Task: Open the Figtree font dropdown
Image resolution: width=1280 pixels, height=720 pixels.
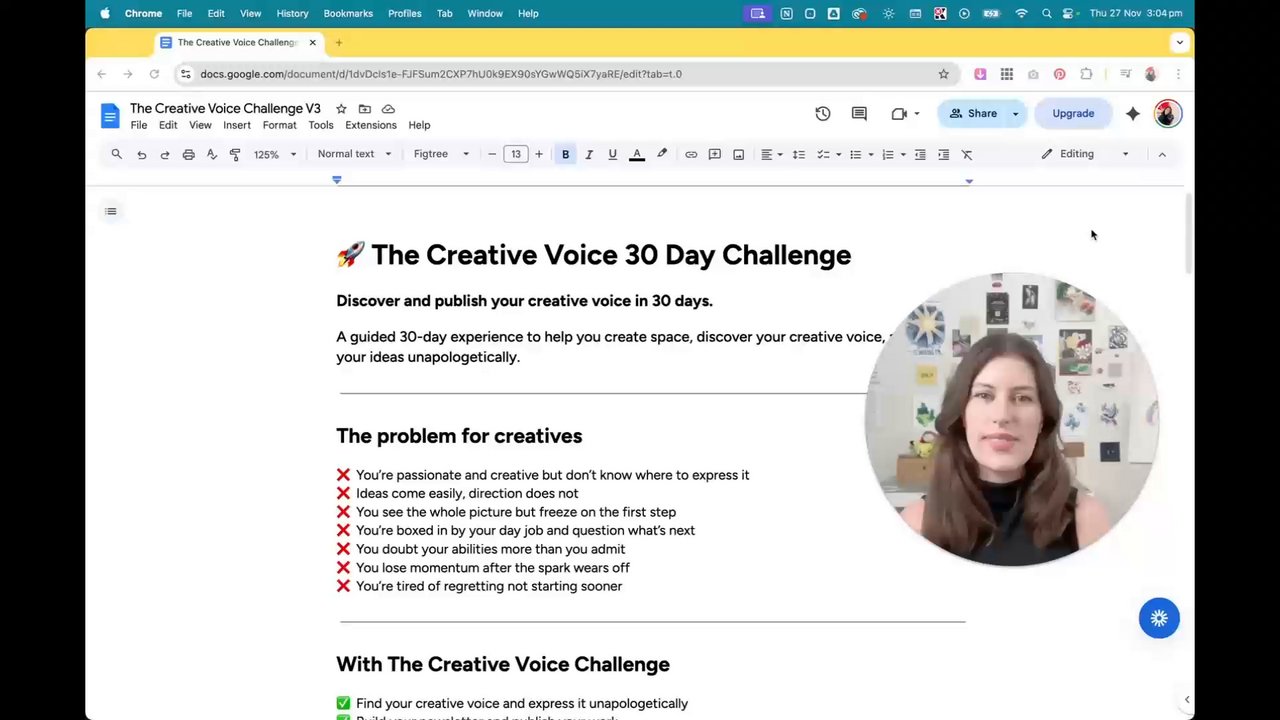Action: 441,154
